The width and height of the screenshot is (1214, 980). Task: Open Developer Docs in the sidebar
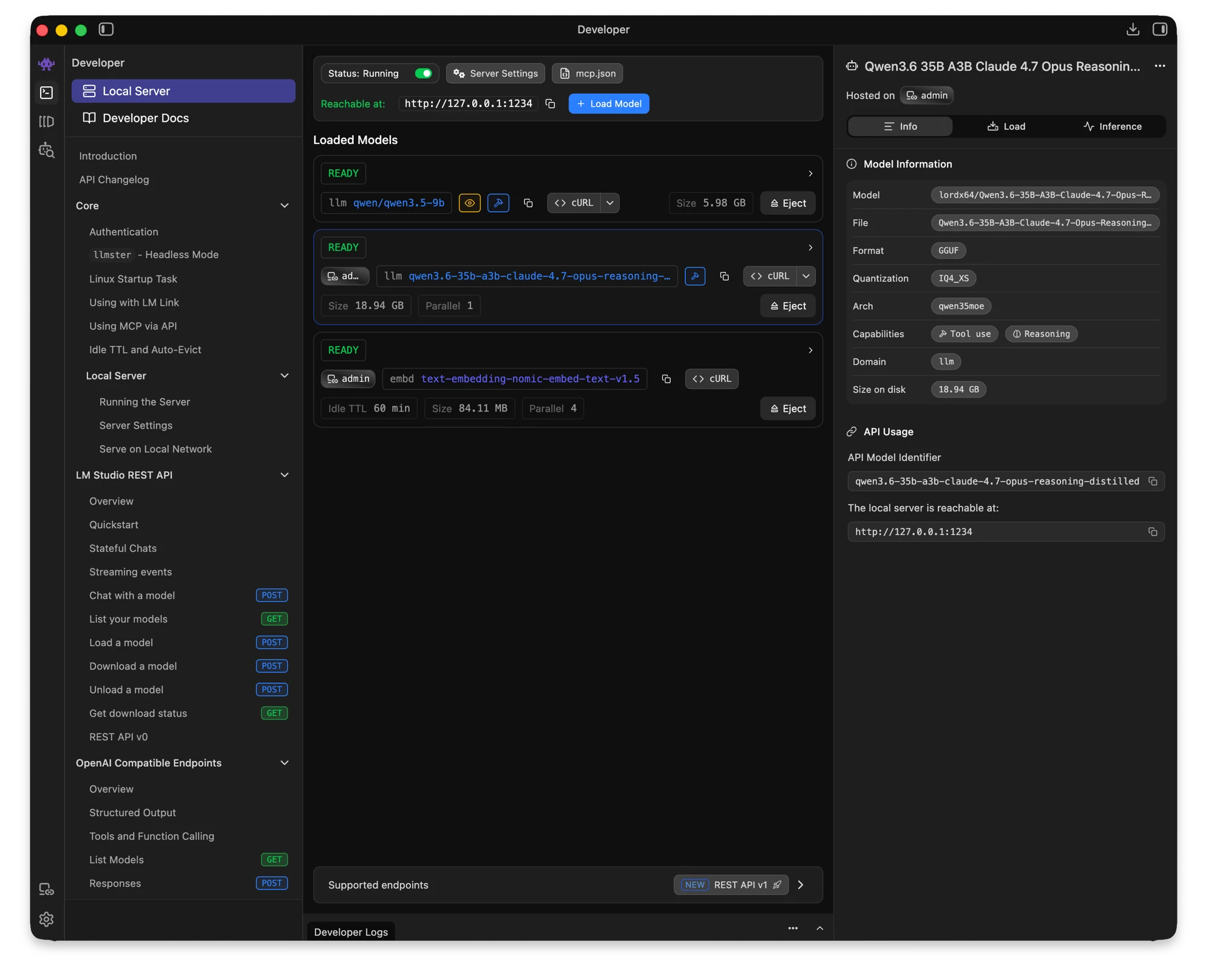pos(183,118)
